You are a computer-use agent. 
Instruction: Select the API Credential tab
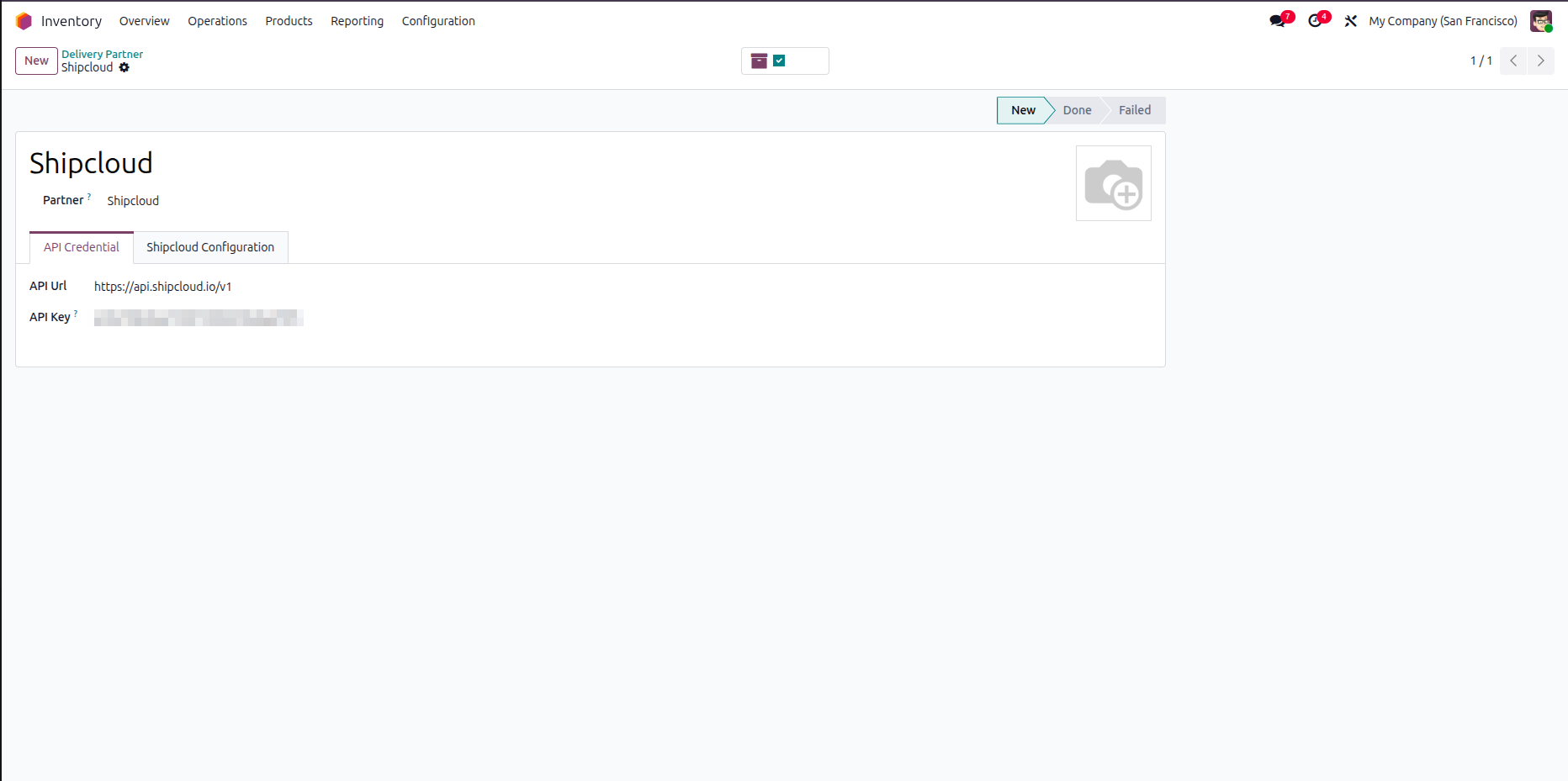[82, 247]
